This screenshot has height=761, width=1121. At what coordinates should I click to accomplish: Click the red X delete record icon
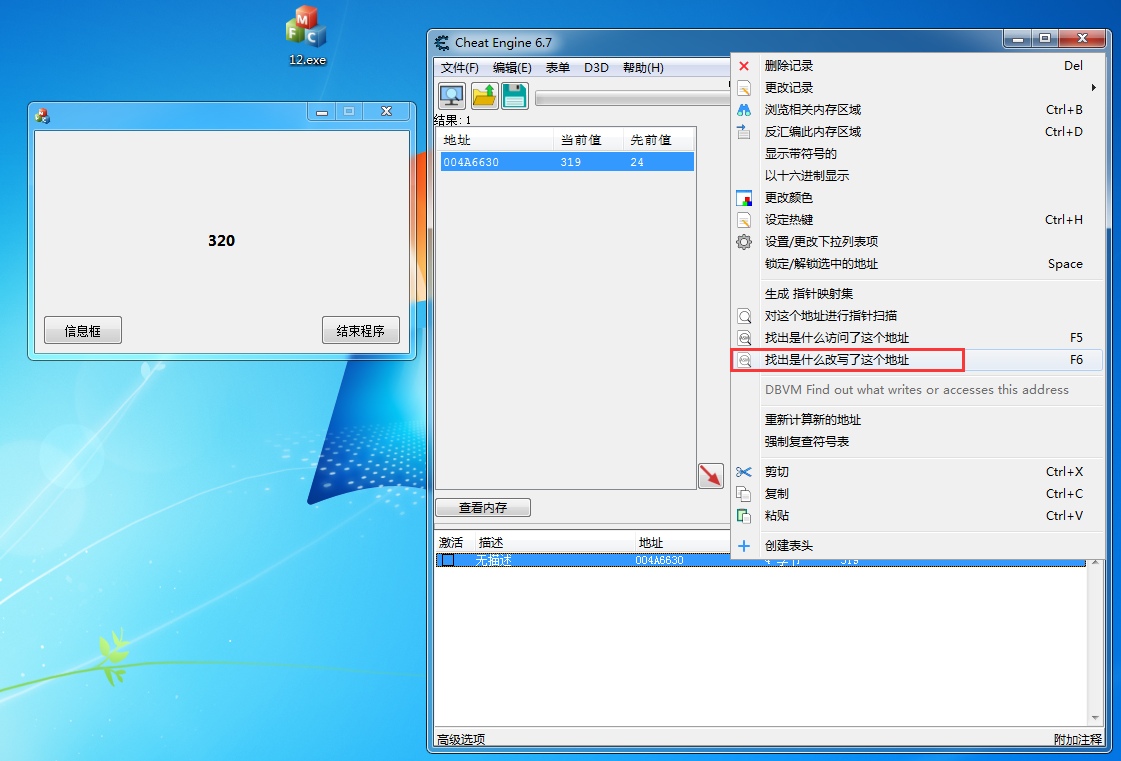pyautogui.click(x=744, y=66)
